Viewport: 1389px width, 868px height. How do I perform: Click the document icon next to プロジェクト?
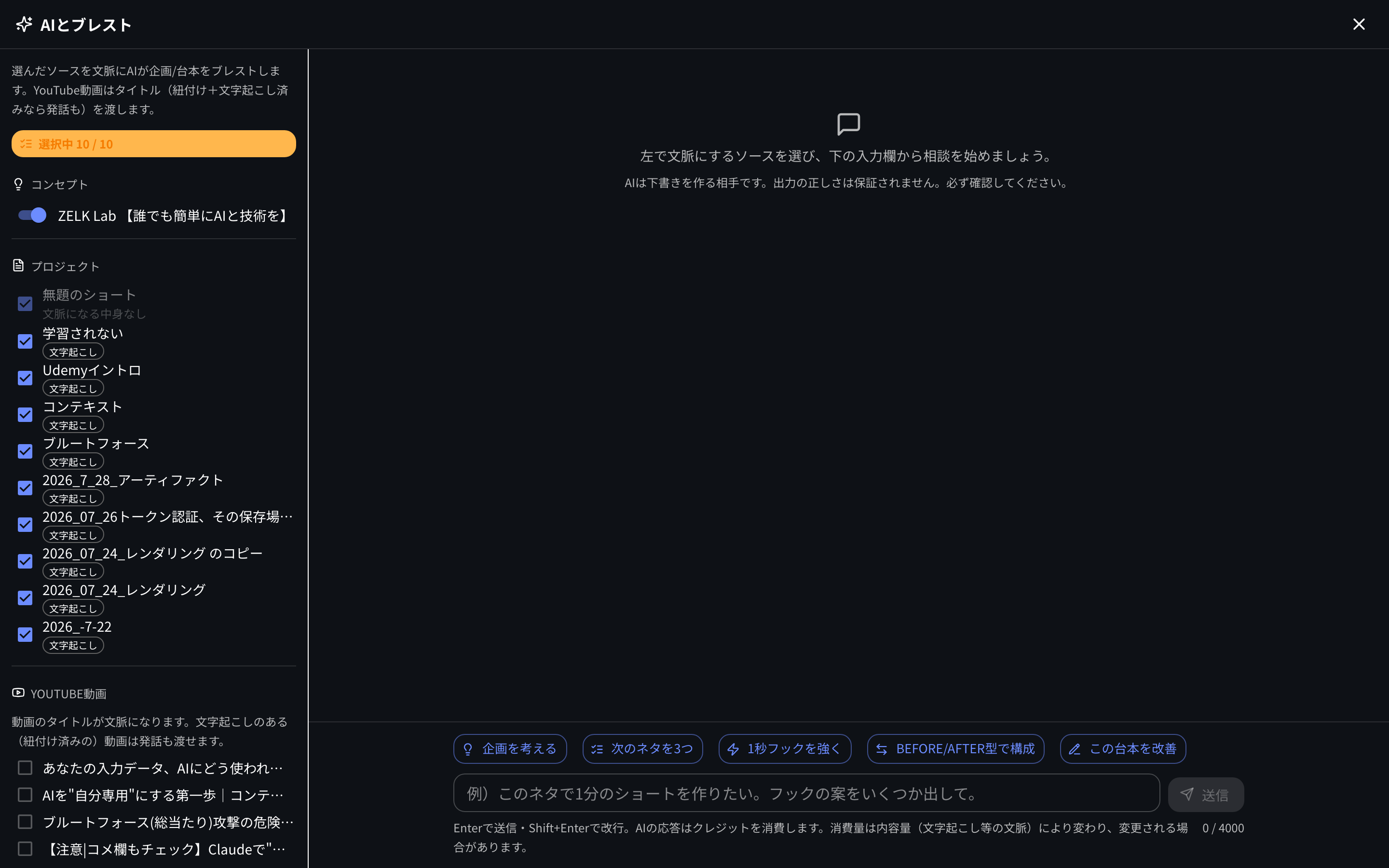[18, 266]
